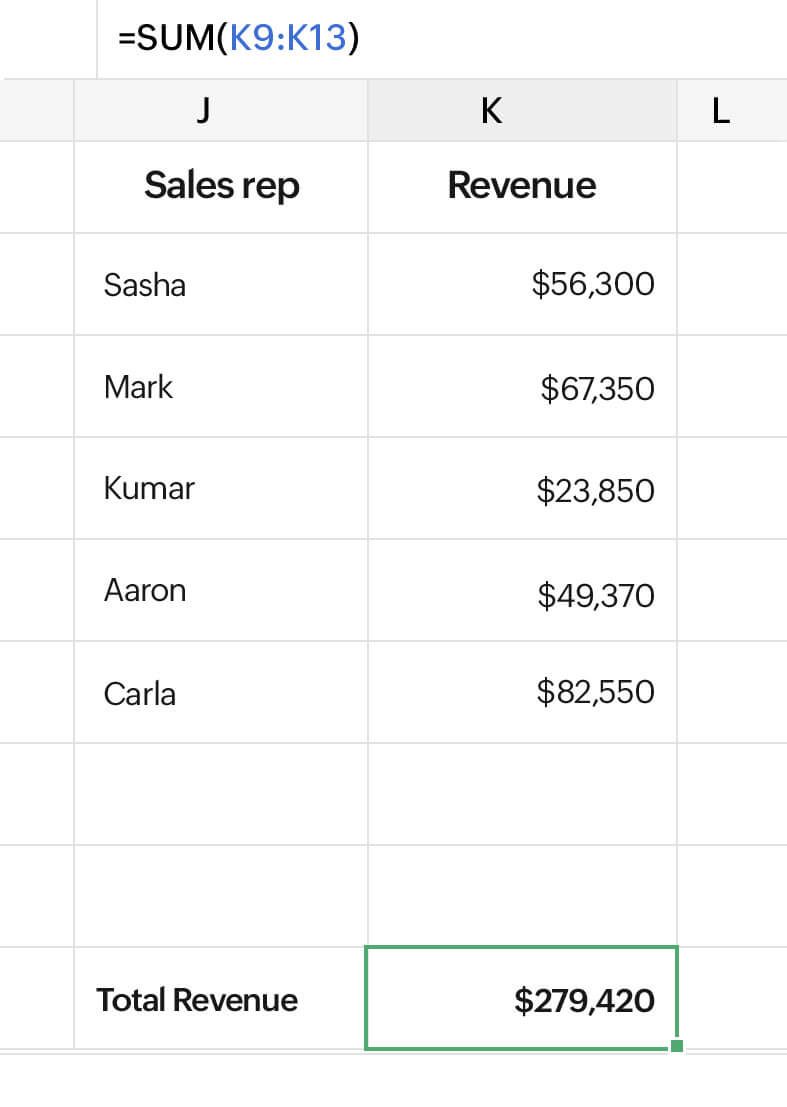This screenshot has width=787, height=1107.
Task: Select column header L
Action: coord(720,111)
